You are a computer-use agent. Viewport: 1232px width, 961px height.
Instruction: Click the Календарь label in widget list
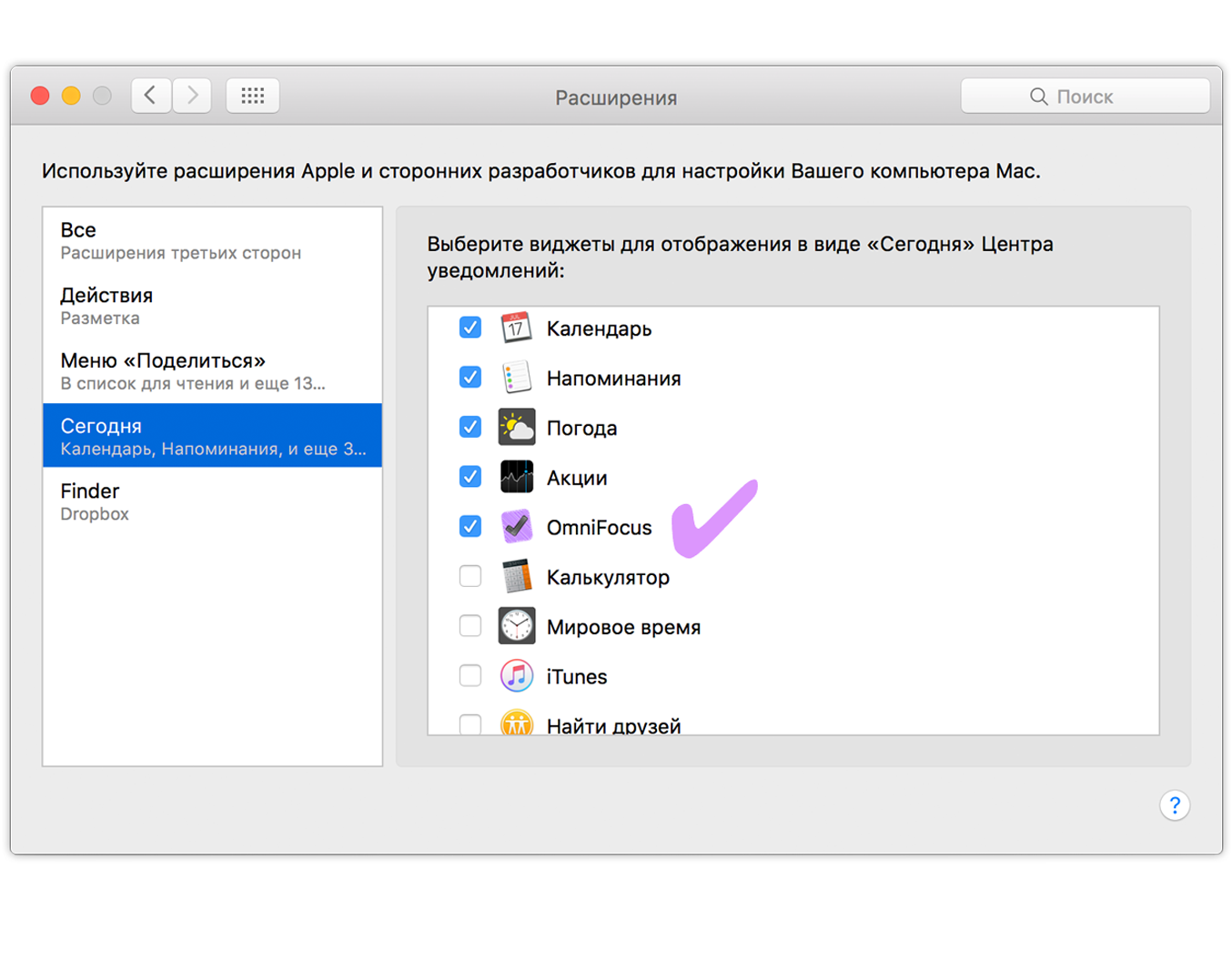click(599, 329)
